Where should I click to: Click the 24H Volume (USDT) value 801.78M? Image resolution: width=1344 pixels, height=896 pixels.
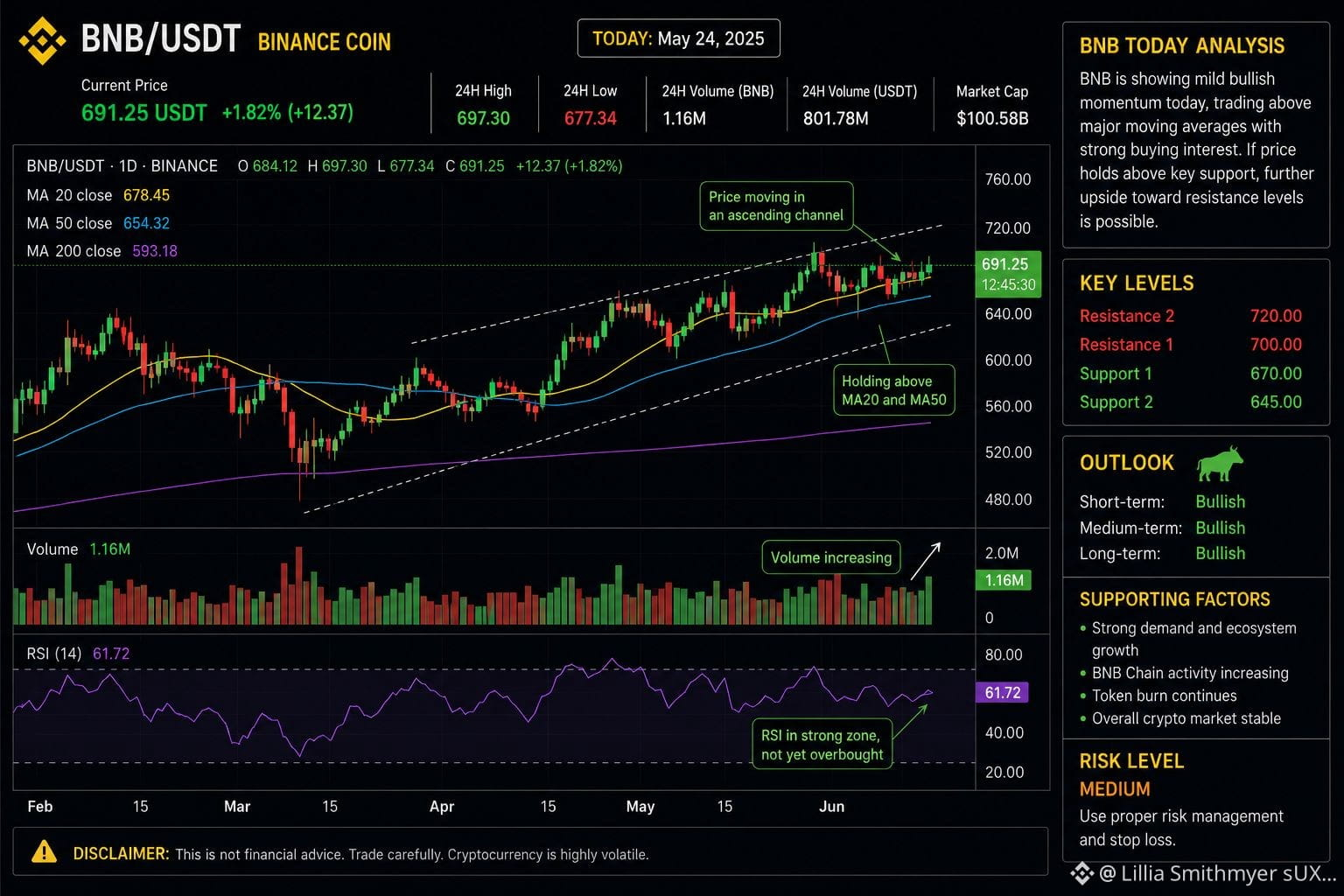pyautogui.click(x=836, y=118)
